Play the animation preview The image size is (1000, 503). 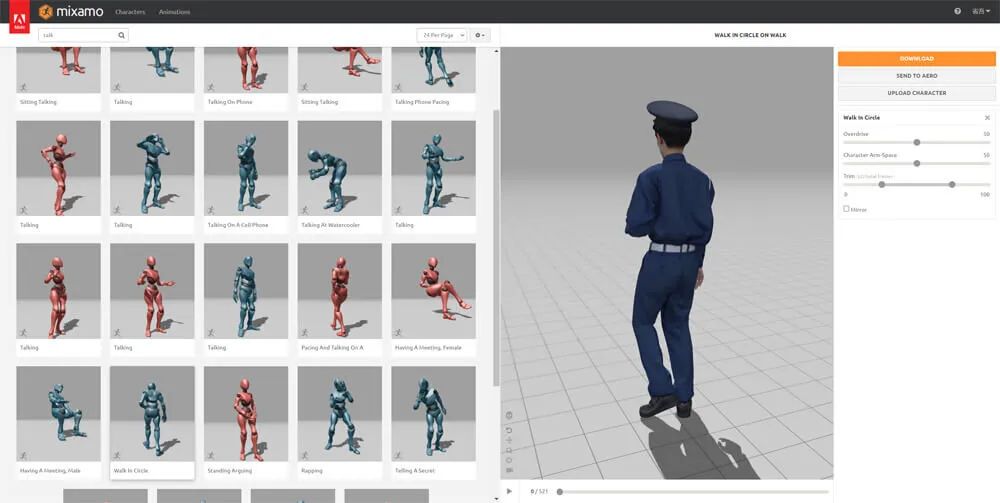pyautogui.click(x=509, y=491)
